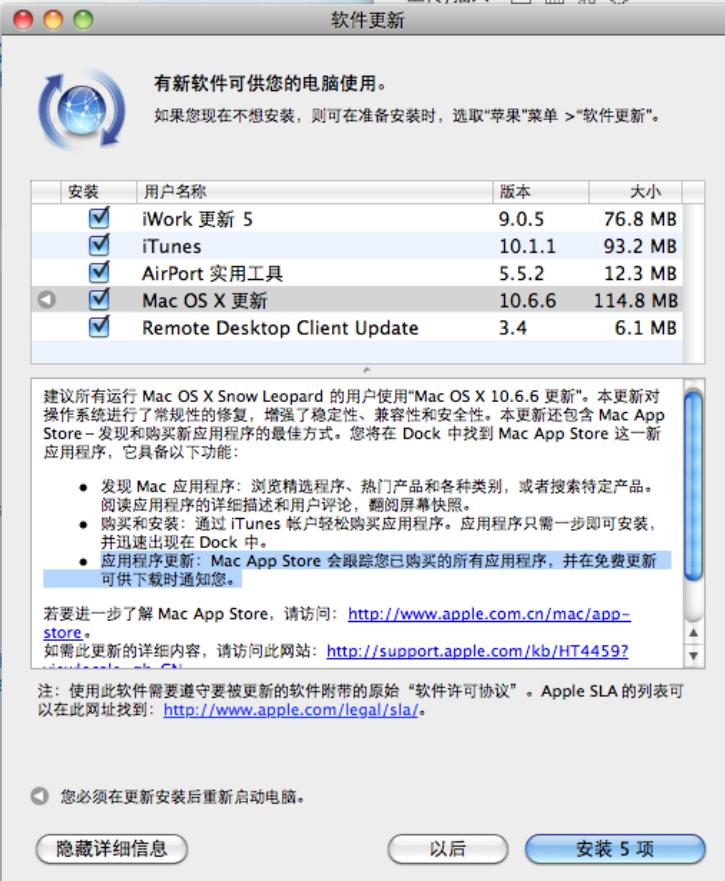
Task: Click the 安装 5 项 button
Action: [615, 848]
